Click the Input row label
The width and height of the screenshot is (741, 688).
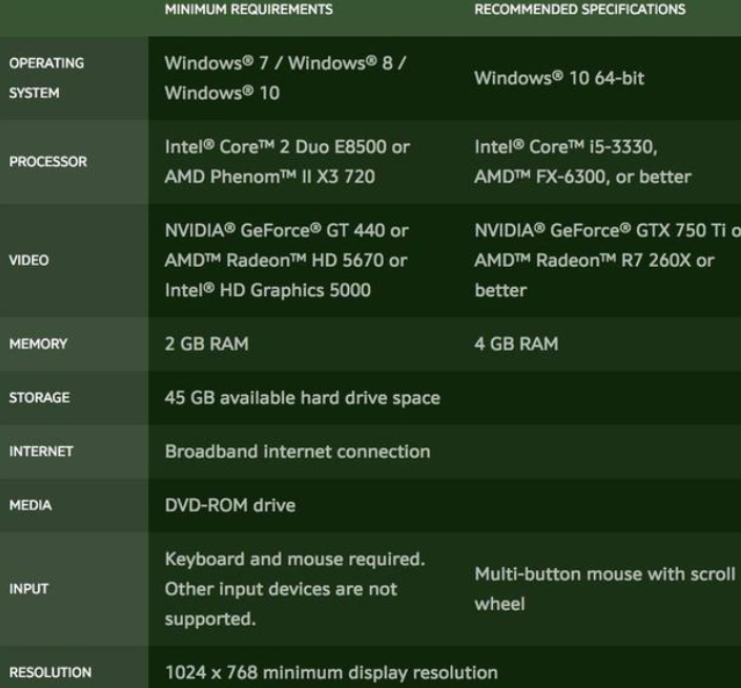28,589
